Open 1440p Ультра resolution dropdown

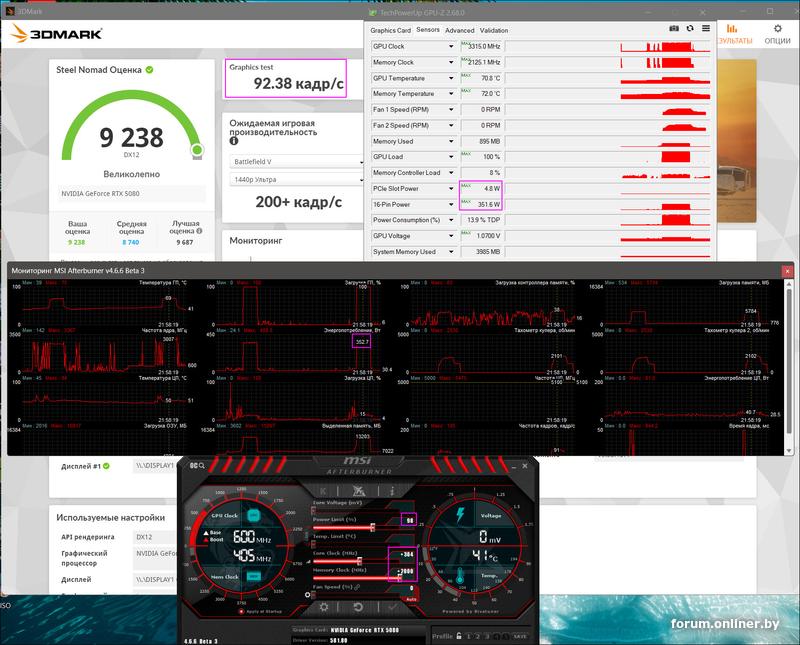tap(295, 180)
